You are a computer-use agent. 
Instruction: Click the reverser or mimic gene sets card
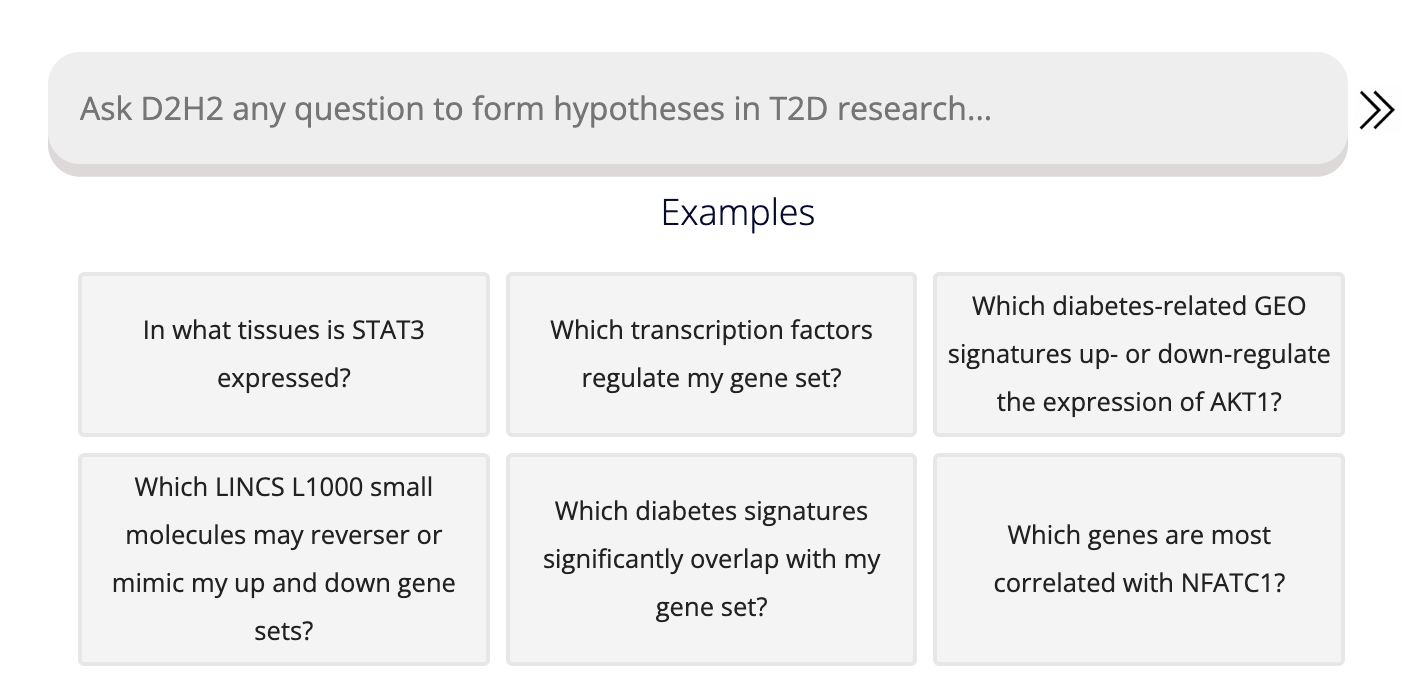(284, 559)
